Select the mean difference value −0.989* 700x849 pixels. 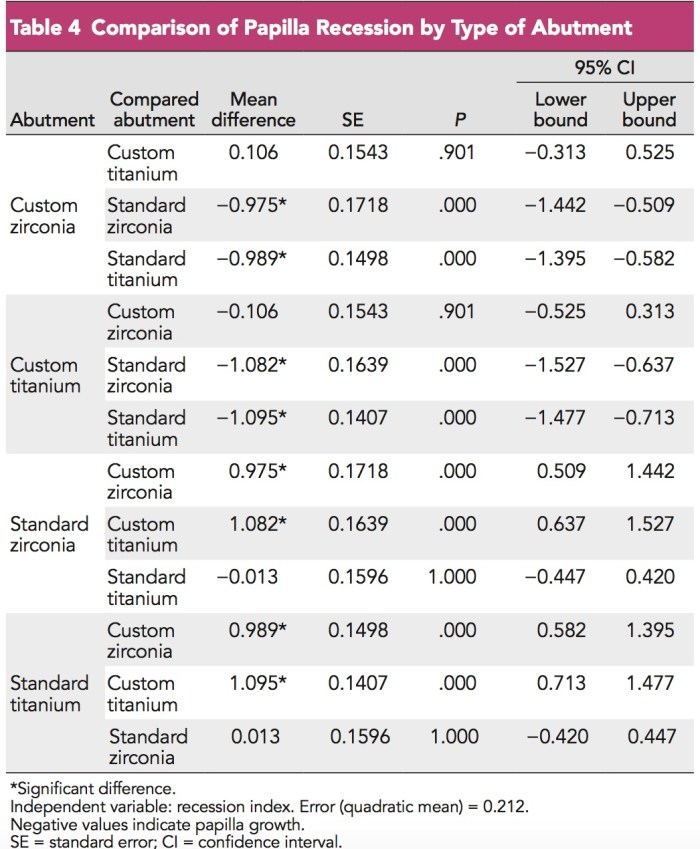coord(252,258)
